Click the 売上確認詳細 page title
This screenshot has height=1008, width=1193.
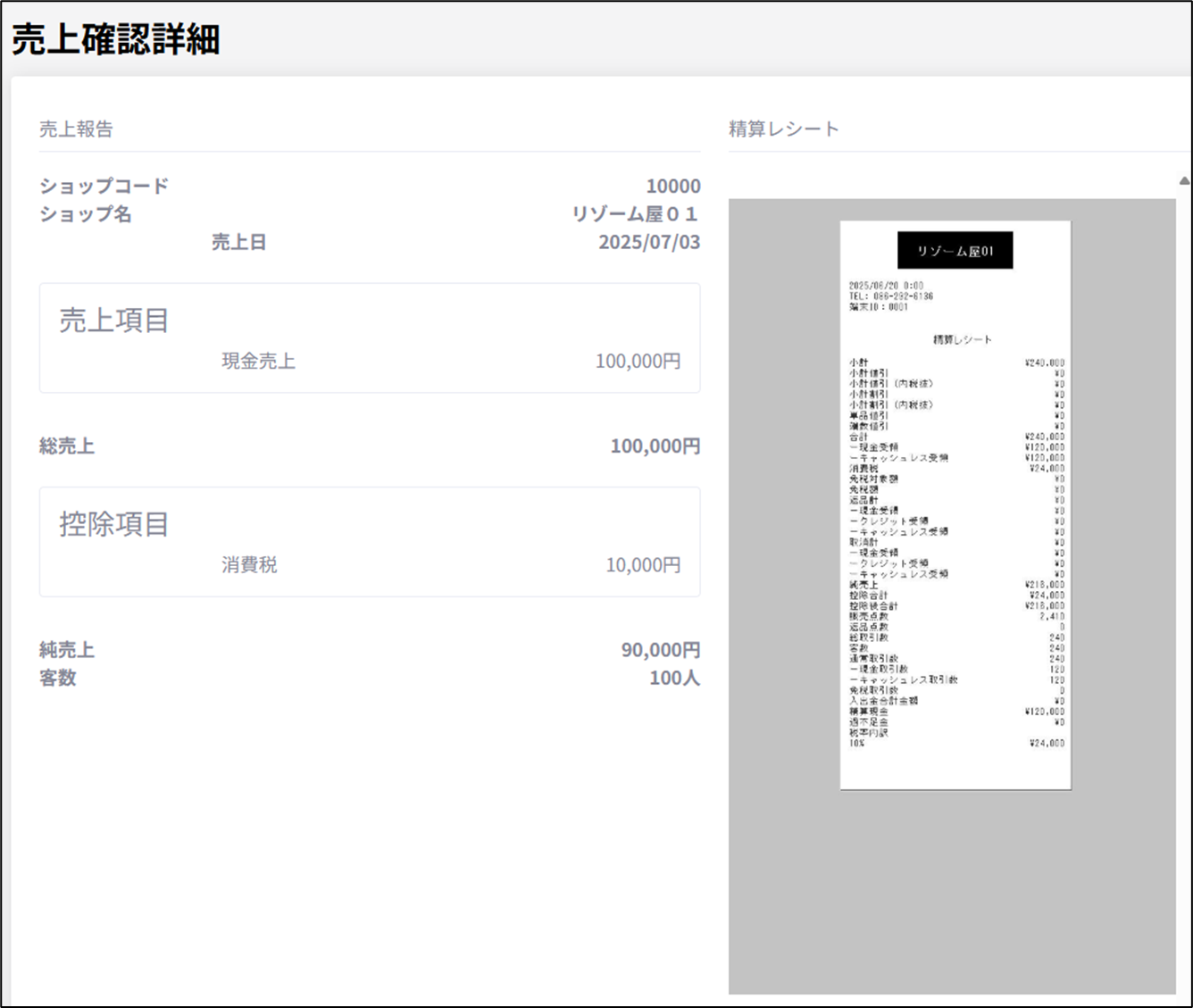pos(116,40)
